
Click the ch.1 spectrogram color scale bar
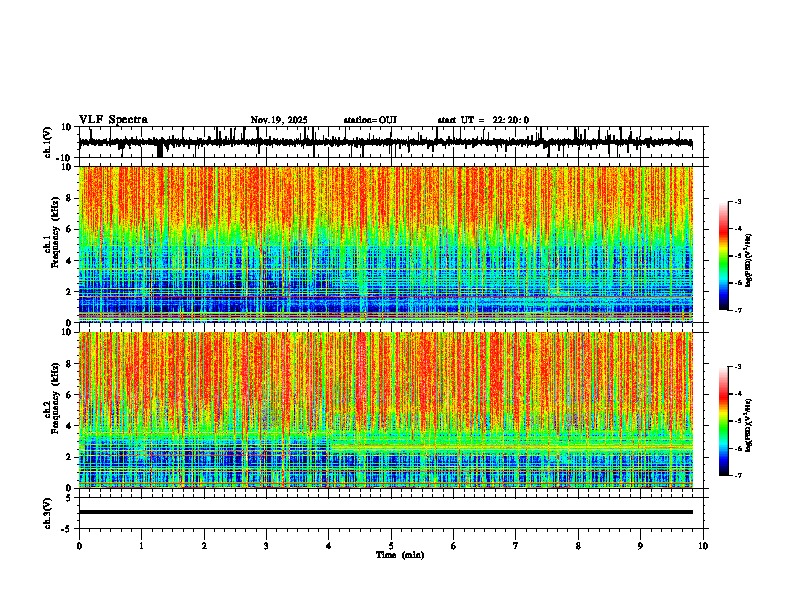[724, 256]
